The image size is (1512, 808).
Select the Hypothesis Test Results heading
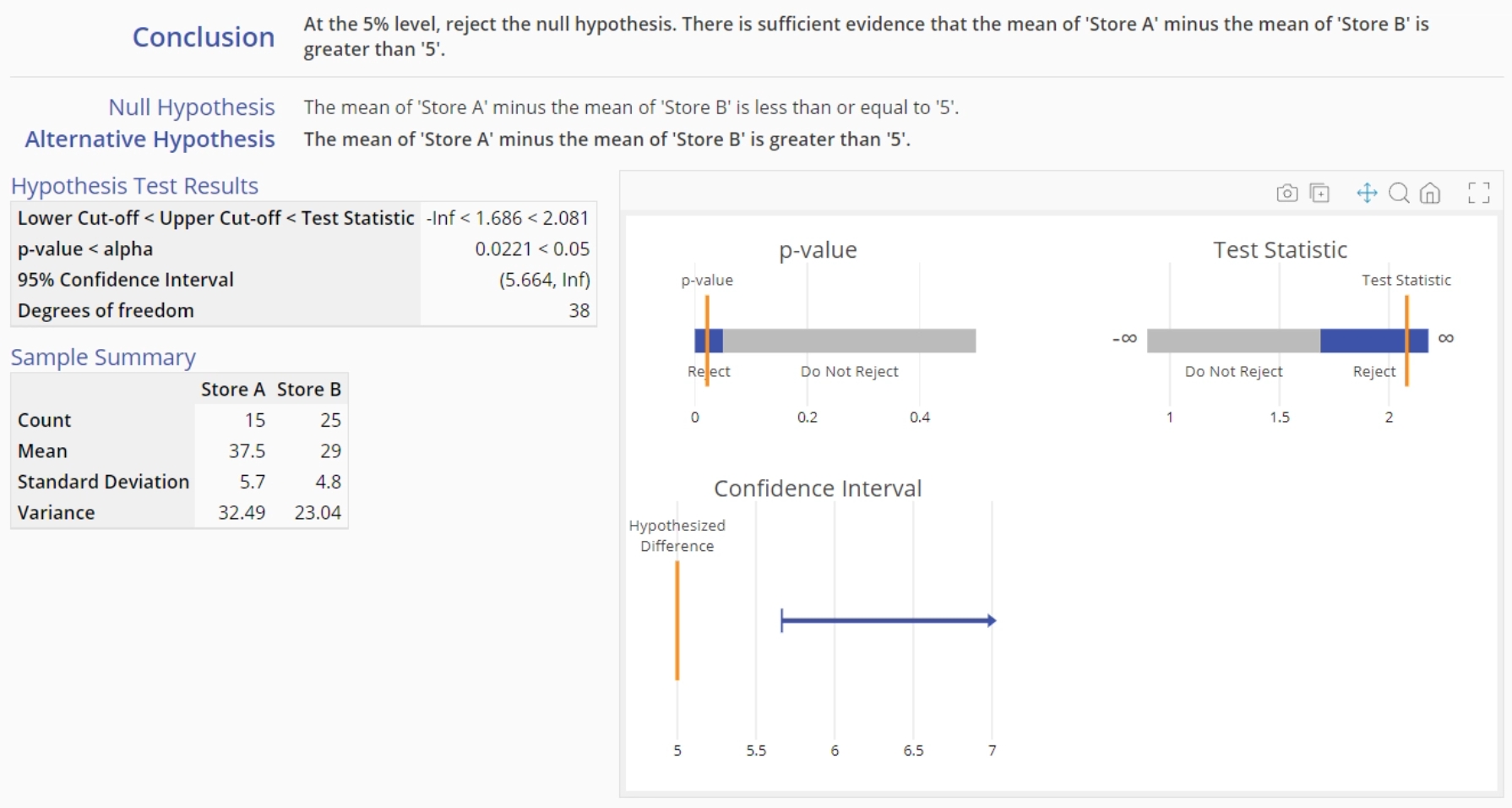pos(134,186)
